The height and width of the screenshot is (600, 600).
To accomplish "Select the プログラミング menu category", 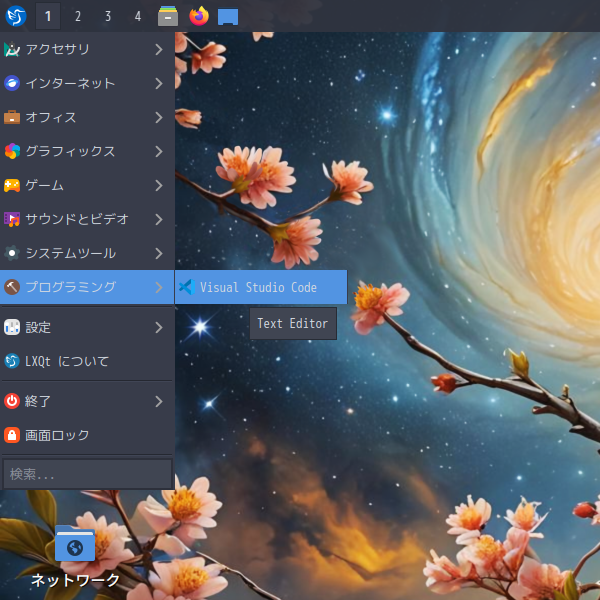I will point(87,287).
